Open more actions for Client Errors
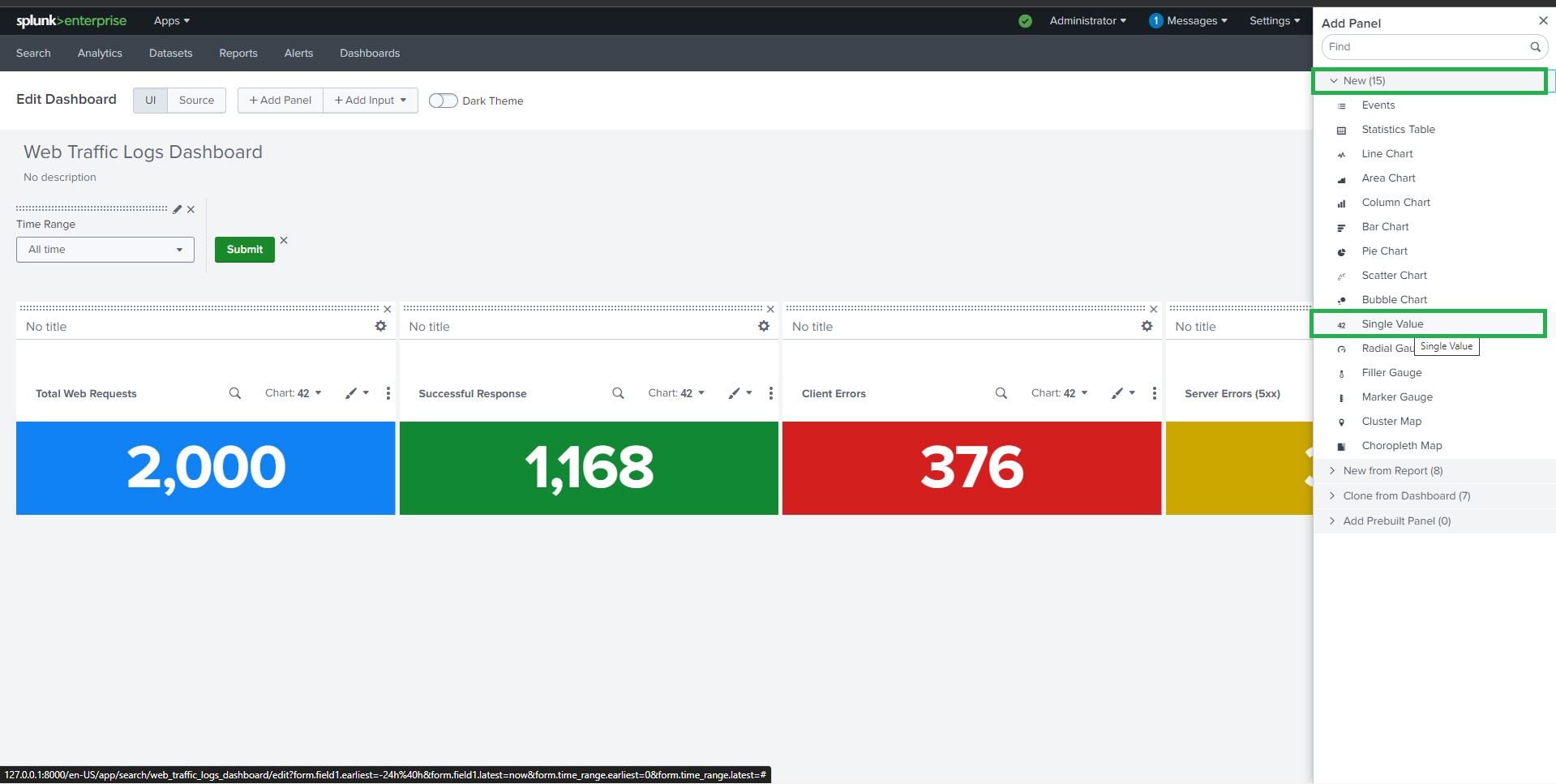This screenshot has height=784, width=1556. (1155, 393)
